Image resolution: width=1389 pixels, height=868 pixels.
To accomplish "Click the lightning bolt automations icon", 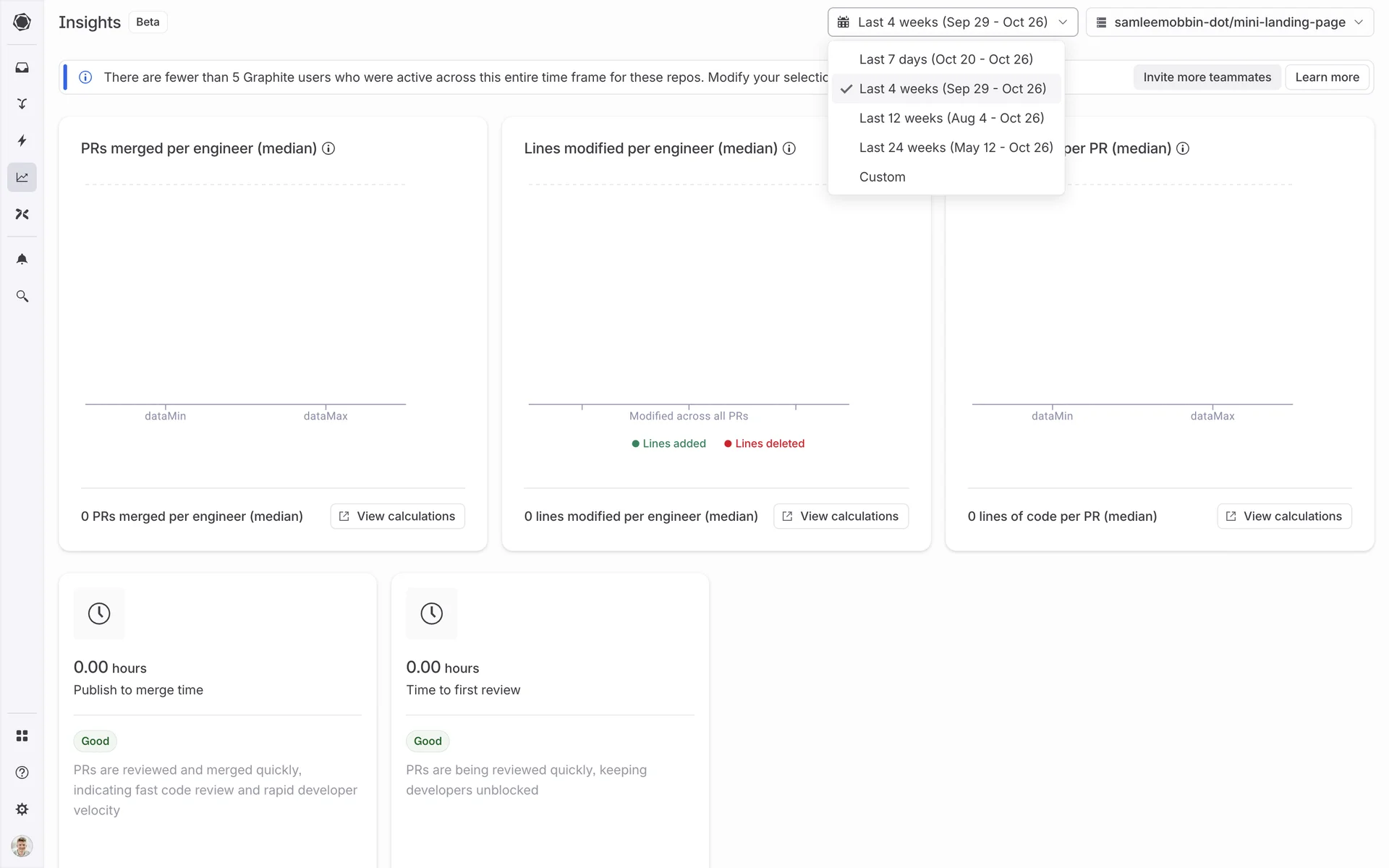I will point(22,140).
